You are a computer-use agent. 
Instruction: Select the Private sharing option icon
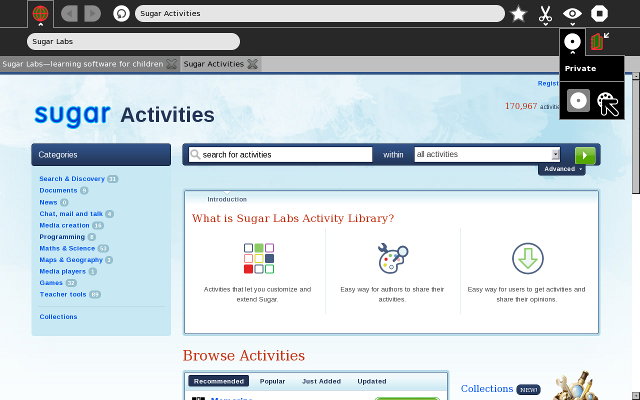(x=579, y=101)
